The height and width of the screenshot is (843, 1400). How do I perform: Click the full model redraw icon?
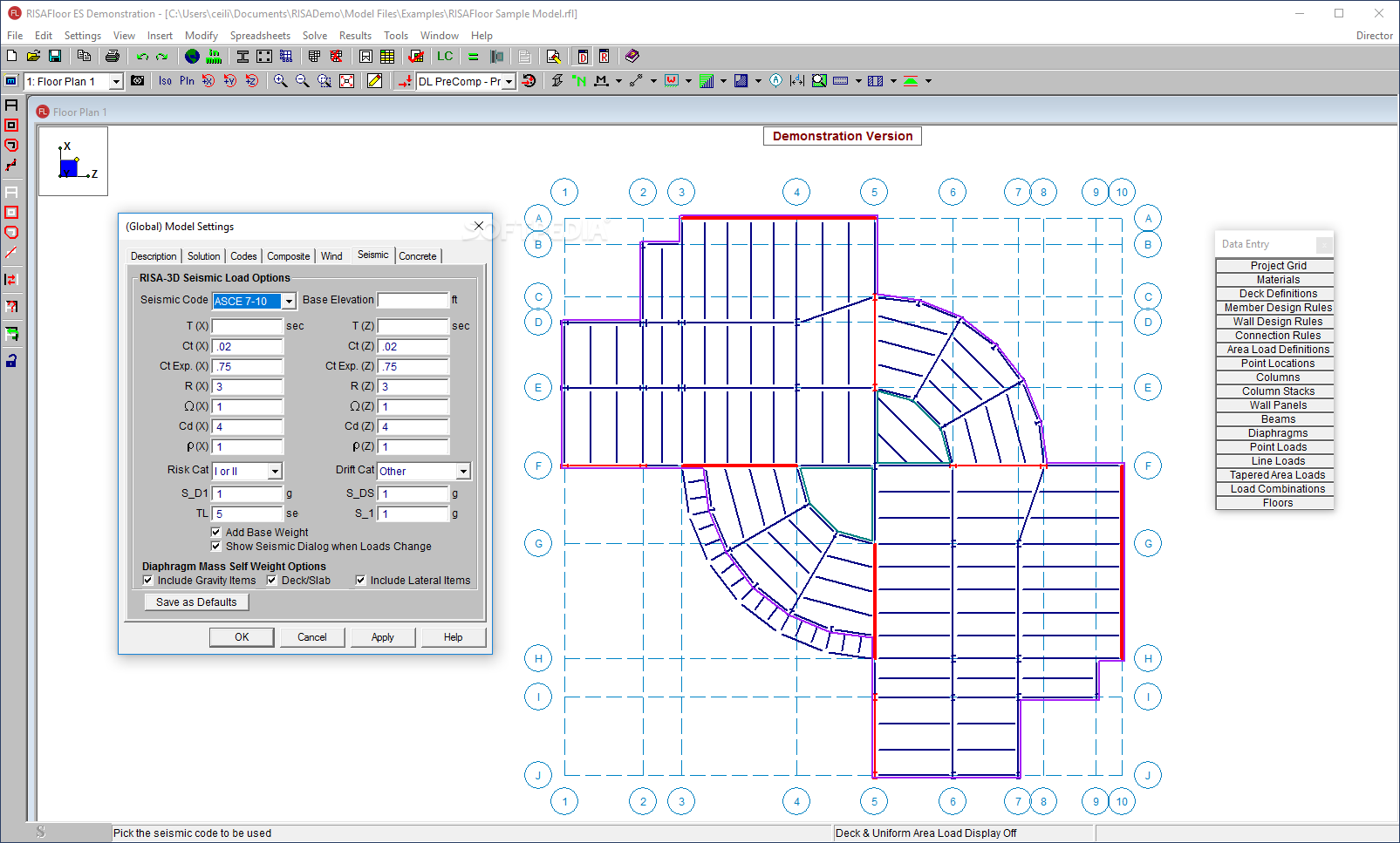[346, 80]
